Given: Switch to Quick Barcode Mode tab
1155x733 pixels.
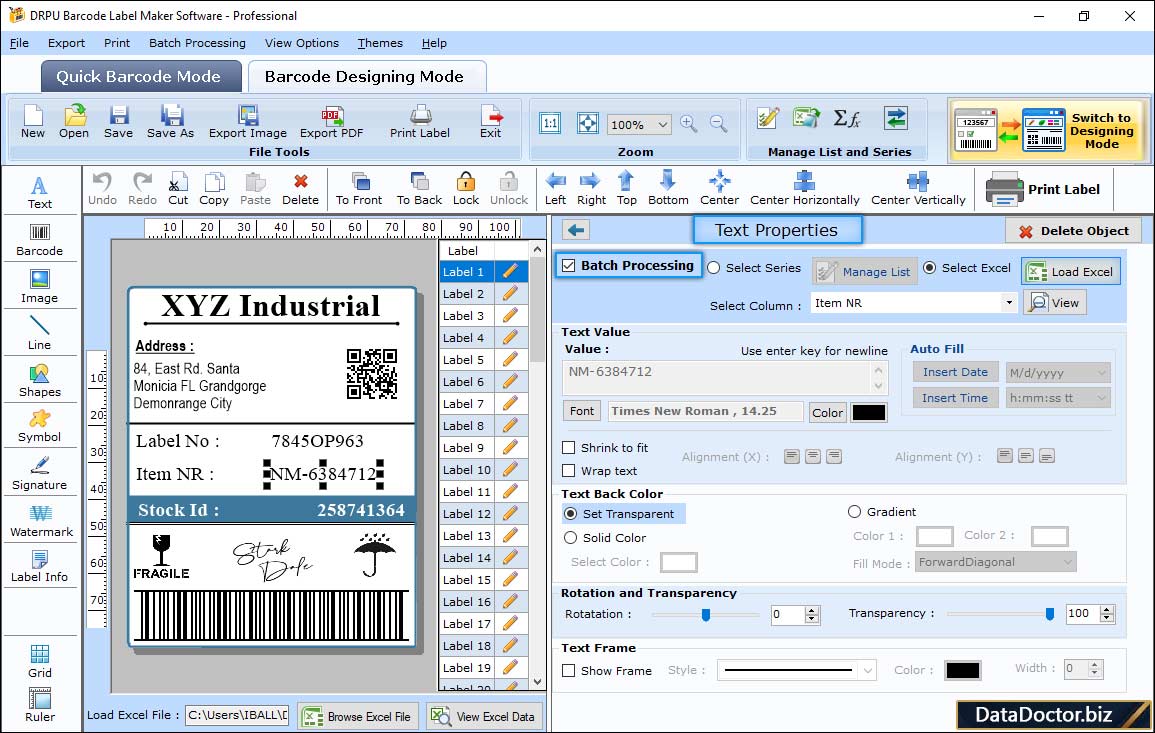Looking at the screenshot, I should pyautogui.click(x=141, y=77).
